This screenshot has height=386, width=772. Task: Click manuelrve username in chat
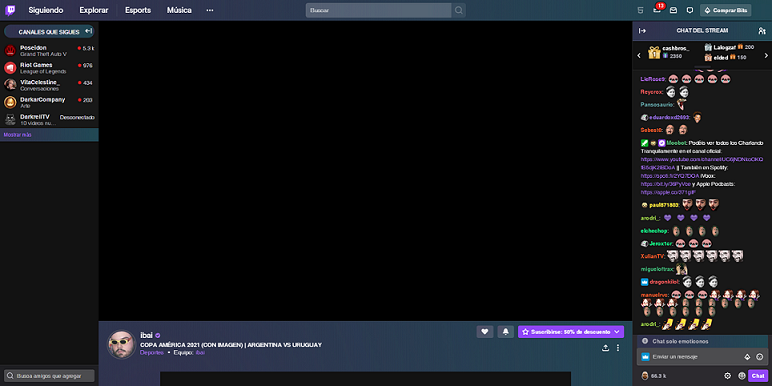pyautogui.click(x=654, y=295)
